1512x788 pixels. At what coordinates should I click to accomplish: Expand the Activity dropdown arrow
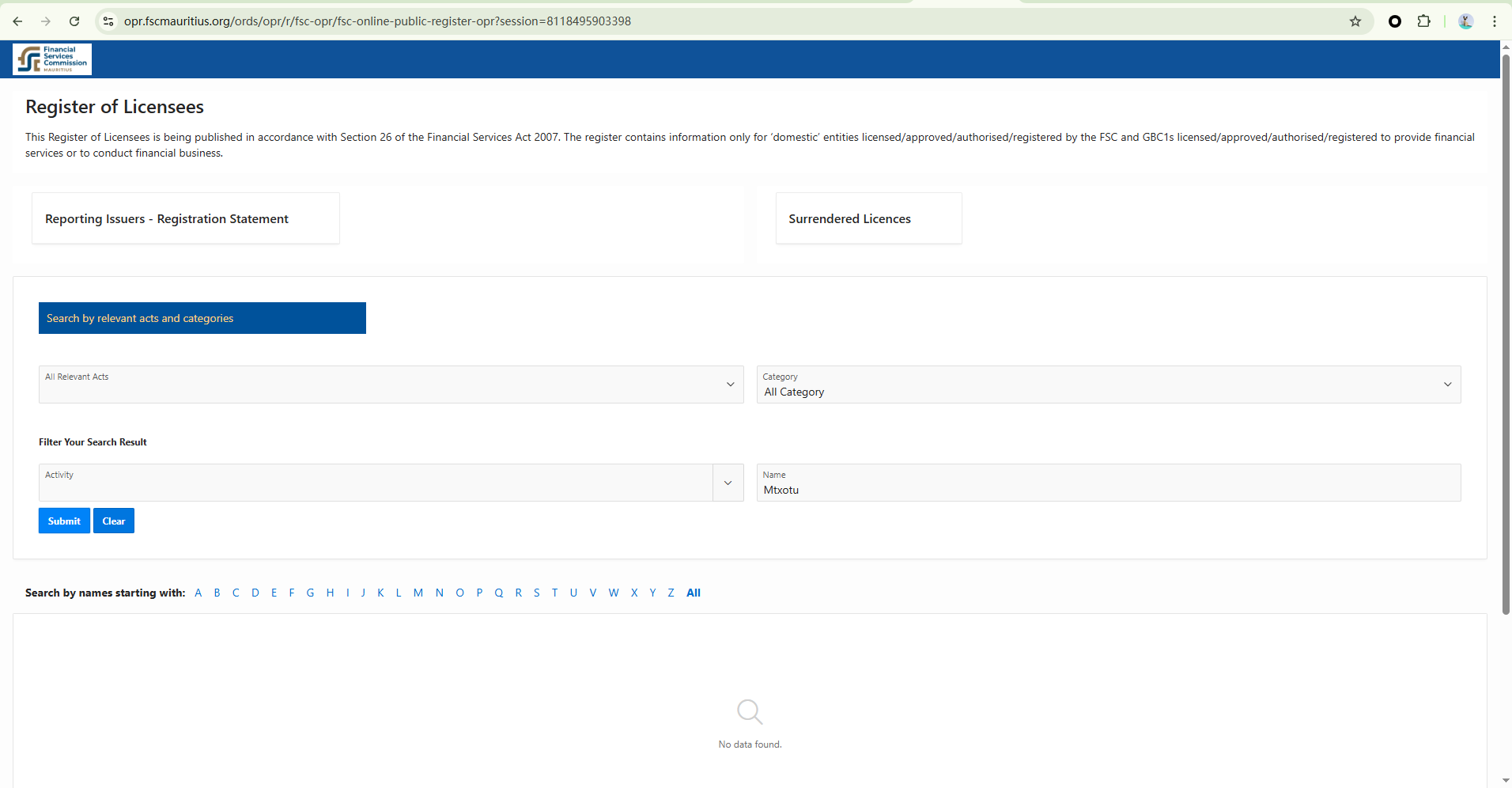click(728, 483)
